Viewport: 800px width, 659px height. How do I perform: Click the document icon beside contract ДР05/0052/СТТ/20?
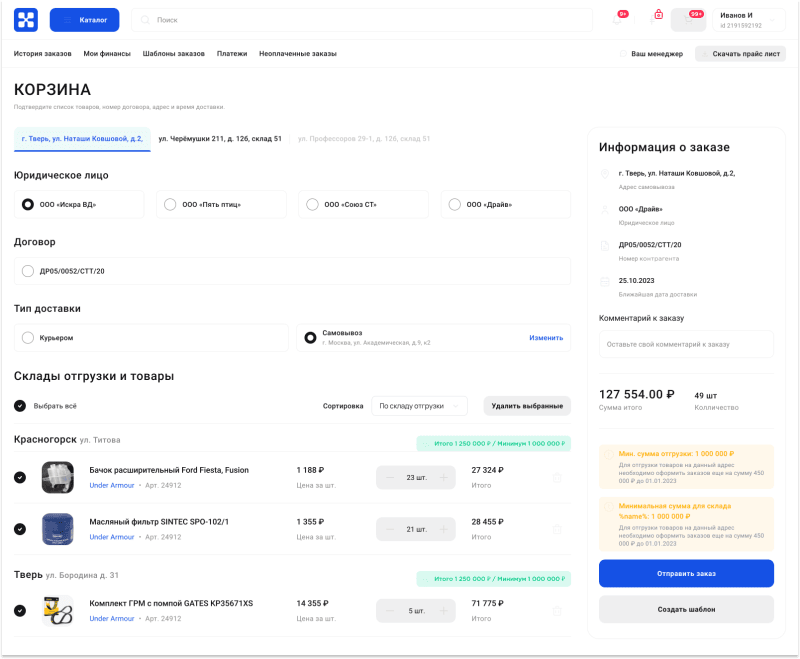click(605, 246)
